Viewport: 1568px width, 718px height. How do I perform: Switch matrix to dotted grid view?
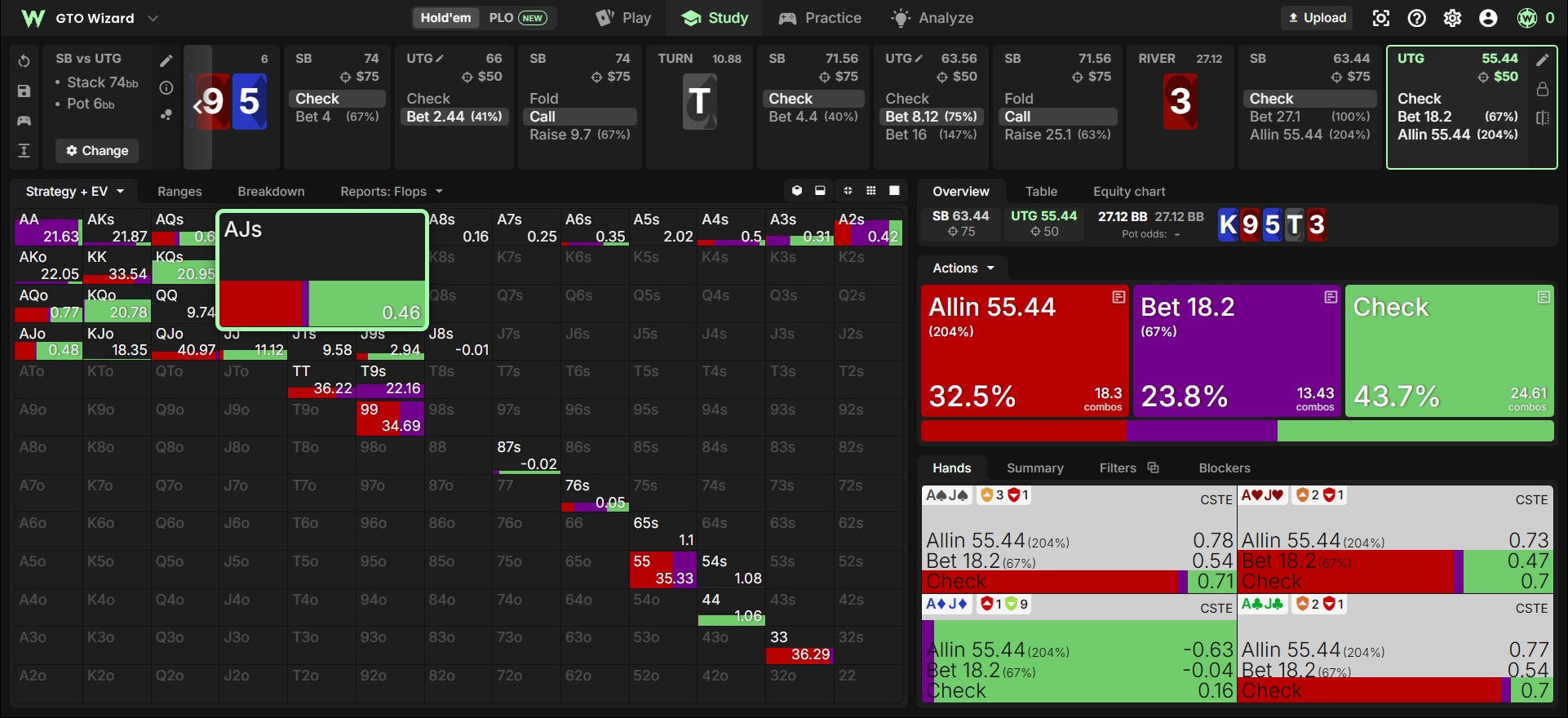[x=871, y=191]
